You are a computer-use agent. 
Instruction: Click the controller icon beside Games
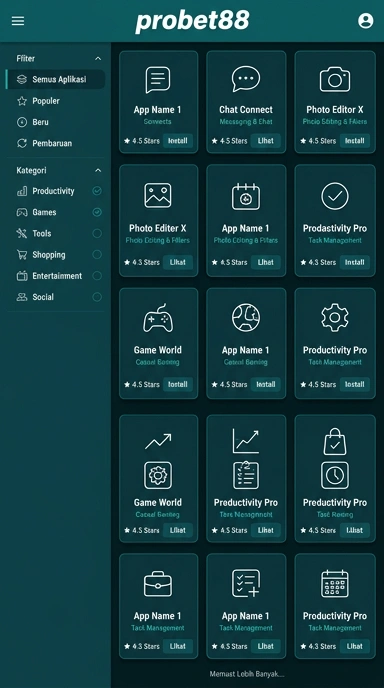(22, 212)
